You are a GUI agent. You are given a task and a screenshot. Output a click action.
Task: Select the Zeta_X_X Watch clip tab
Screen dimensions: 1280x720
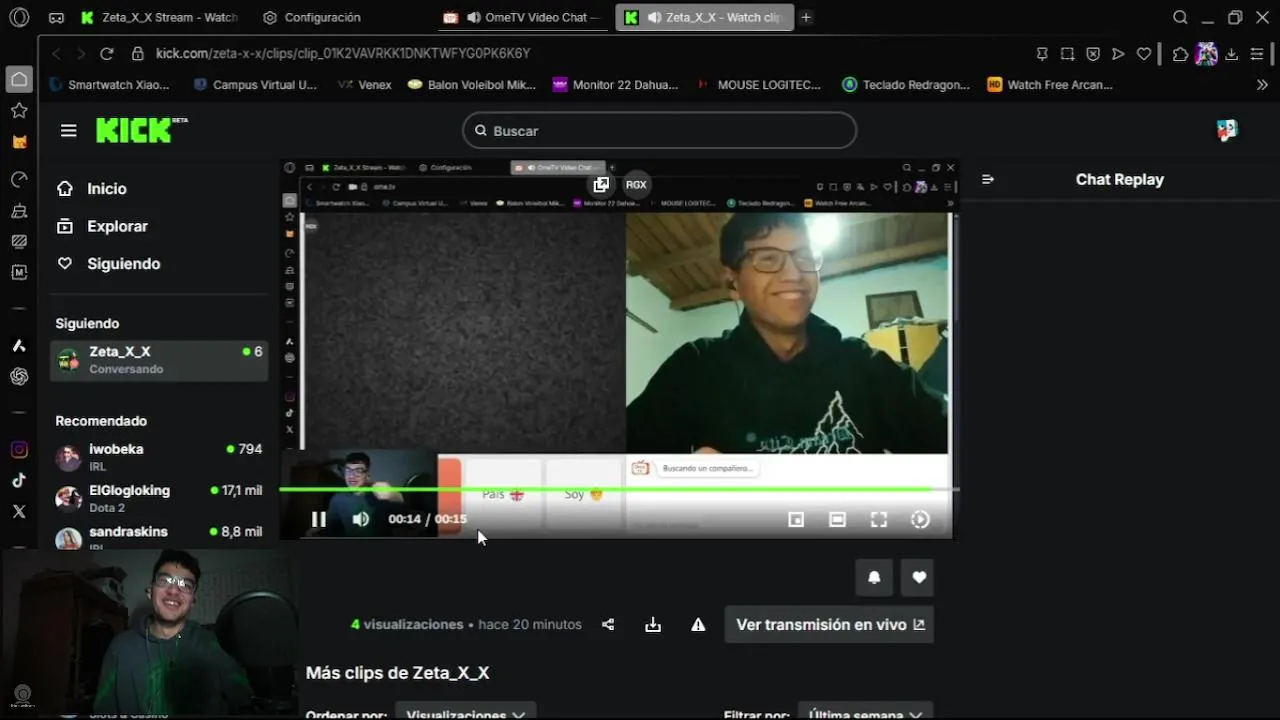[705, 18]
